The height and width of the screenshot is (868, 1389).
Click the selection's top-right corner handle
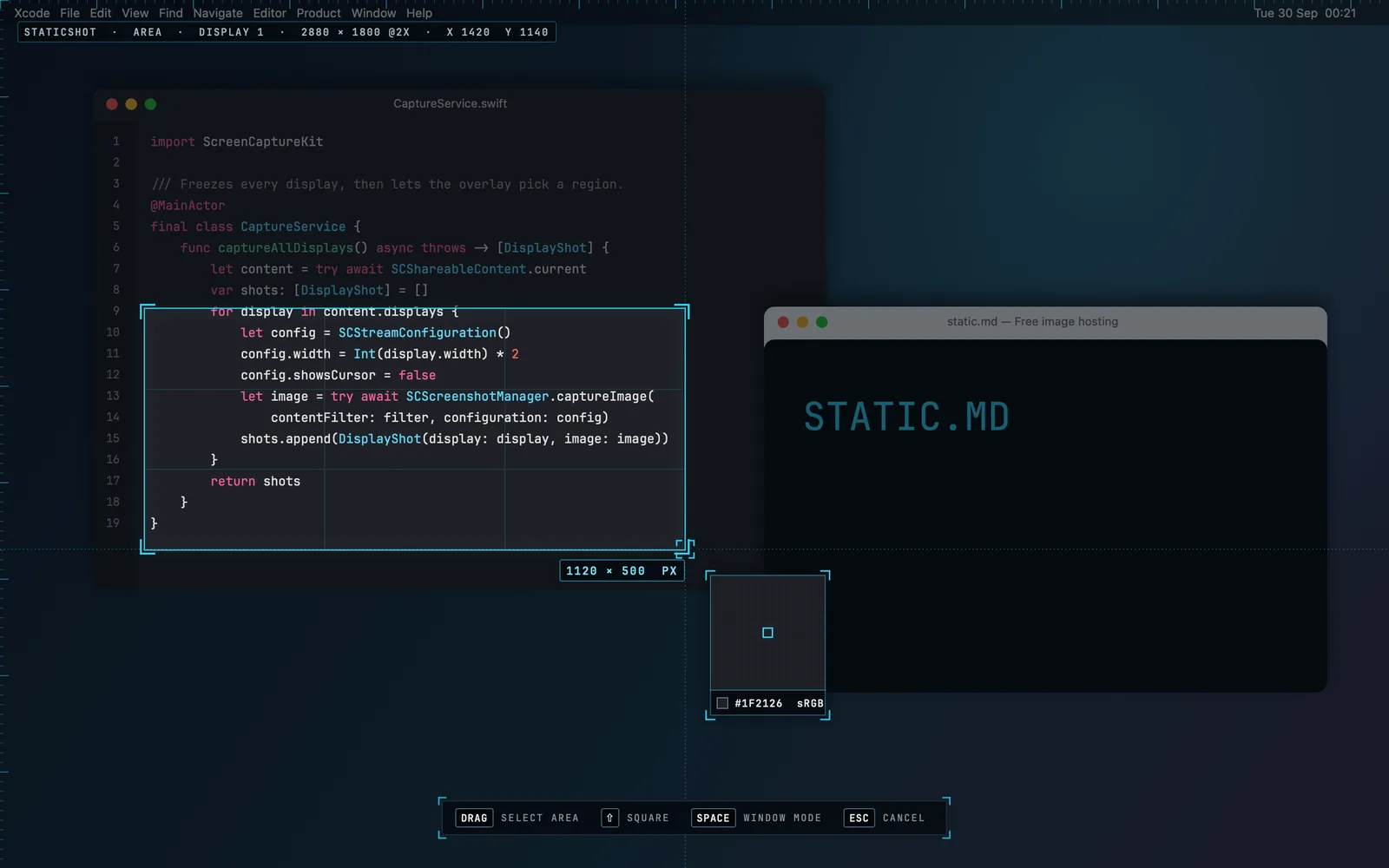point(683,310)
